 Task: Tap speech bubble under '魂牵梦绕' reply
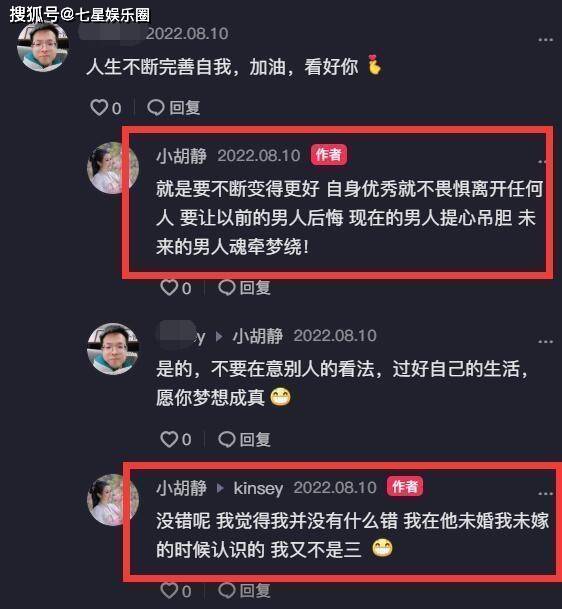226,288
